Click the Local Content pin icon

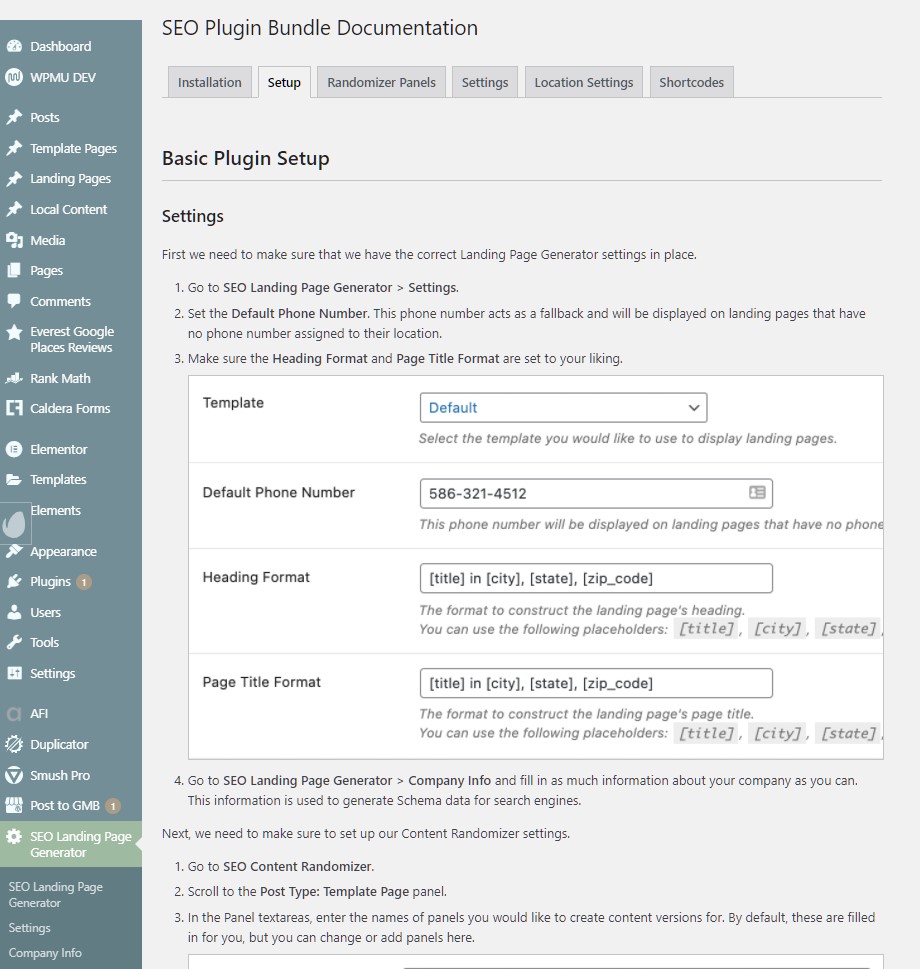point(14,209)
